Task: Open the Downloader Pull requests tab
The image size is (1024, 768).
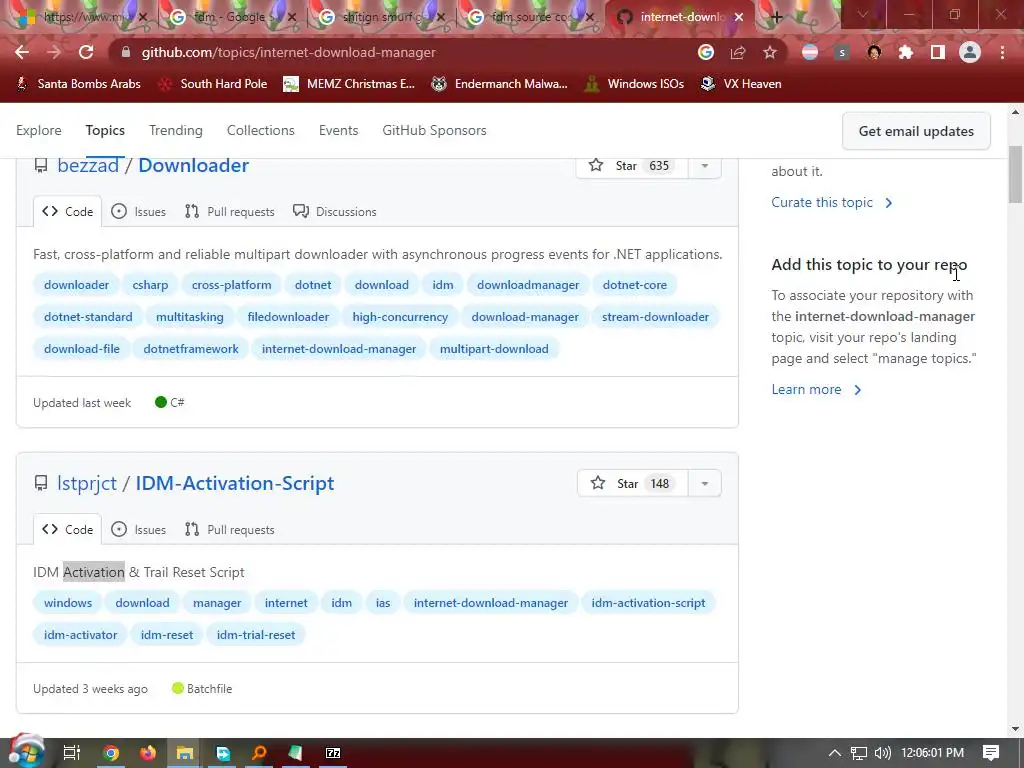Action: click(230, 212)
